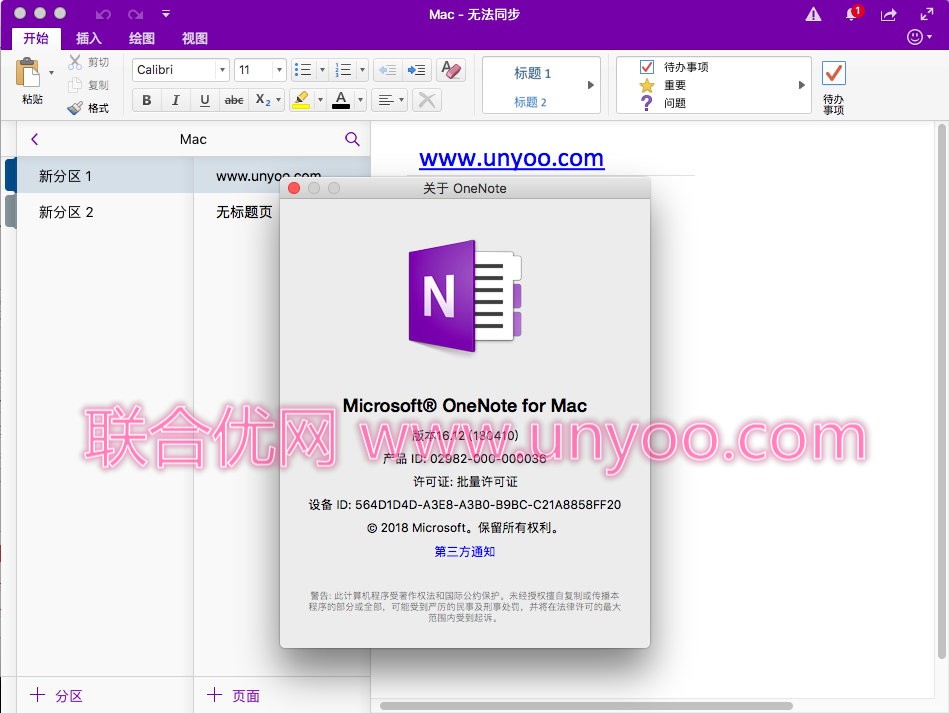The height and width of the screenshot is (713, 949).
Task: Open the www.unyoo.com page title link
Action: tap(511, 158)
